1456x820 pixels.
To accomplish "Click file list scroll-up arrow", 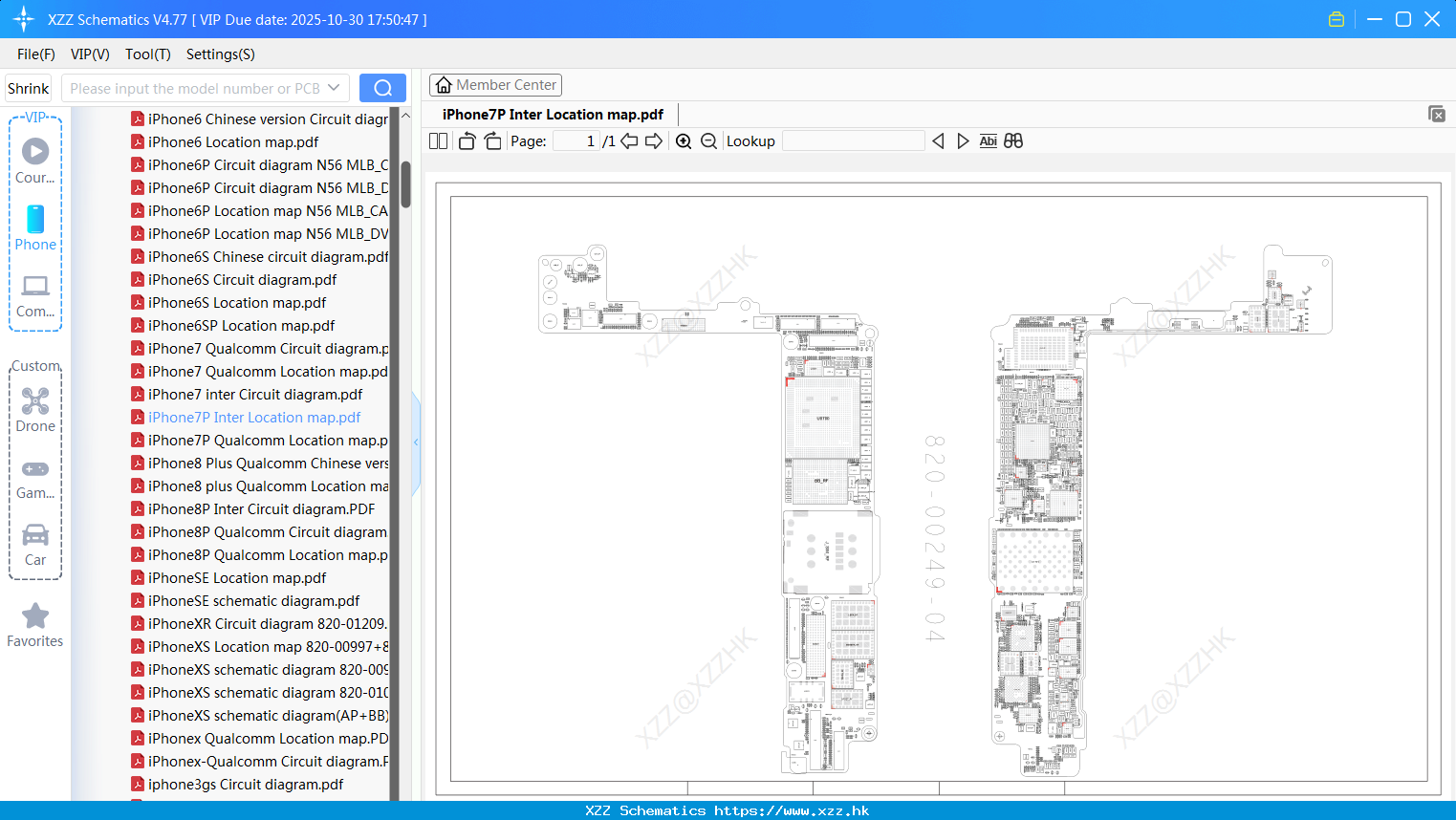I will click(x=405, y=116).
